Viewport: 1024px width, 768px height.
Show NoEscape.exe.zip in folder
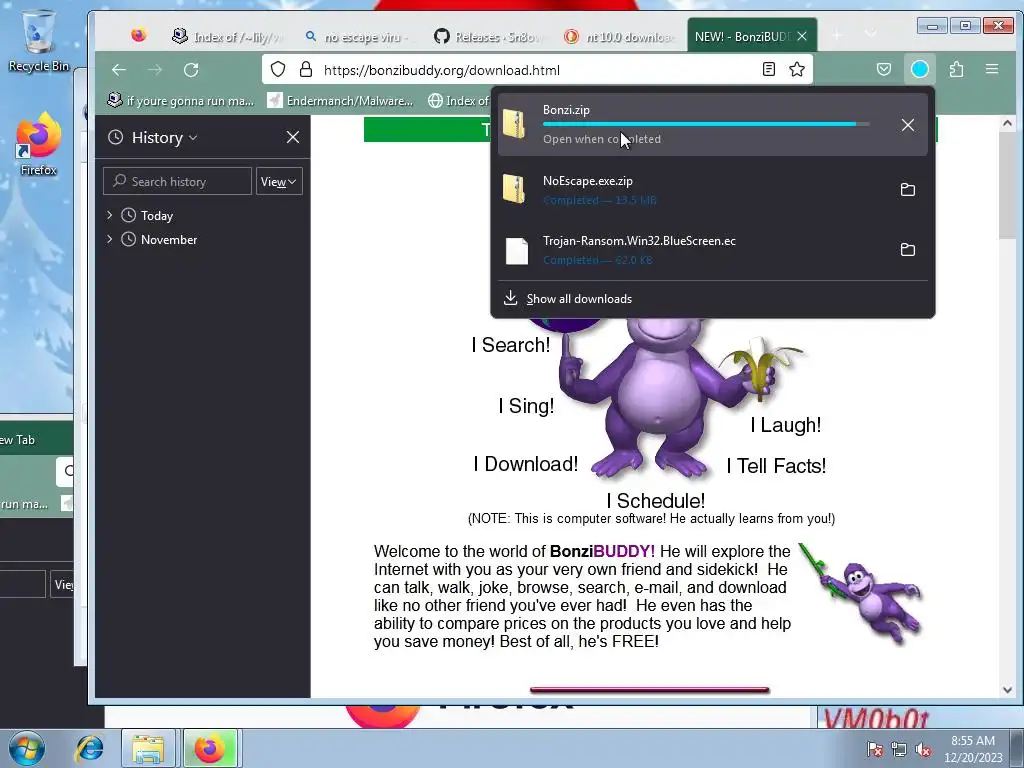coord(908,189)
